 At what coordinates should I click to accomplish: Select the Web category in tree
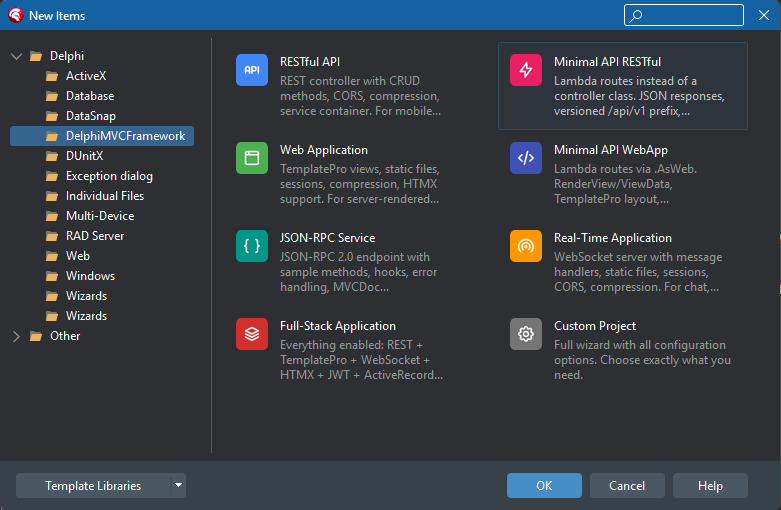point(78,256)
